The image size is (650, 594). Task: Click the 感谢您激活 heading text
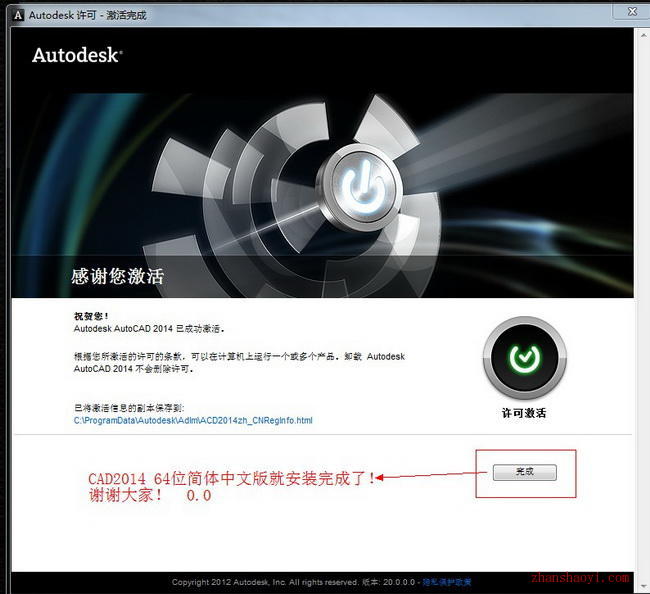[x=117, y=276]
